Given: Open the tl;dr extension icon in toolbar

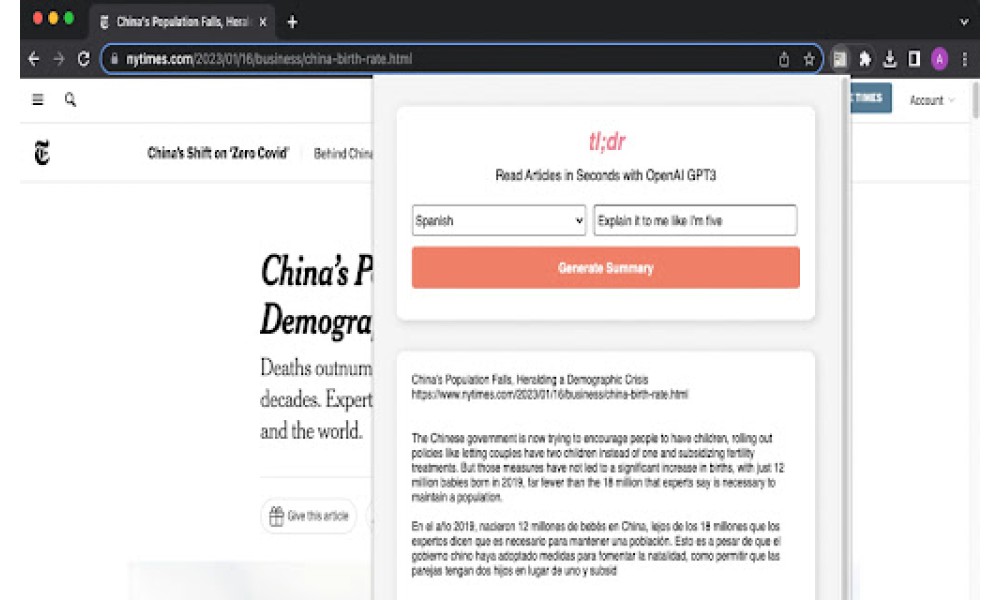Looking at the screenshot, I should [840, 59].
